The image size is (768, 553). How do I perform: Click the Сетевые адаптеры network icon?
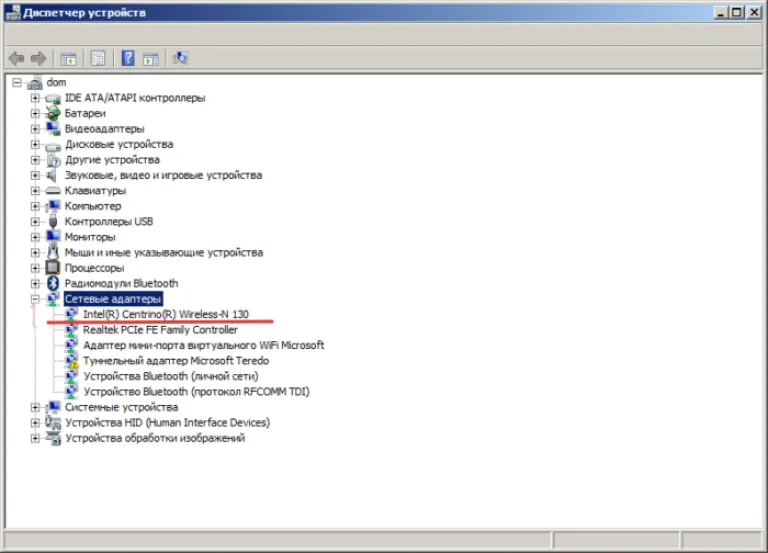click(x=53, y=299)
